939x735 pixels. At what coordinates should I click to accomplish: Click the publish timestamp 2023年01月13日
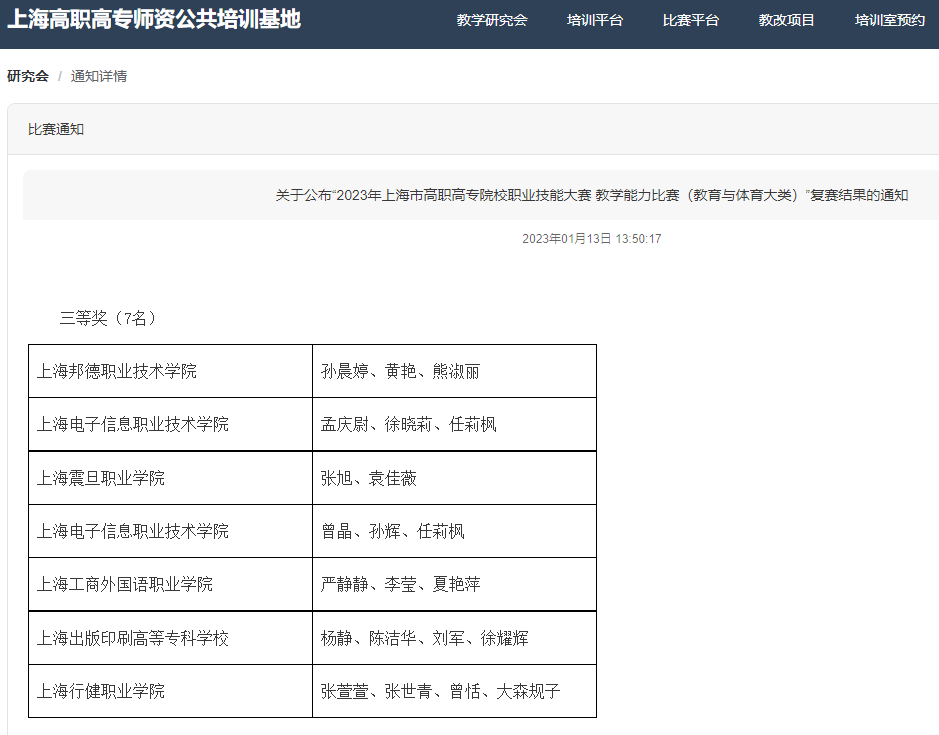tap(592, 239)
